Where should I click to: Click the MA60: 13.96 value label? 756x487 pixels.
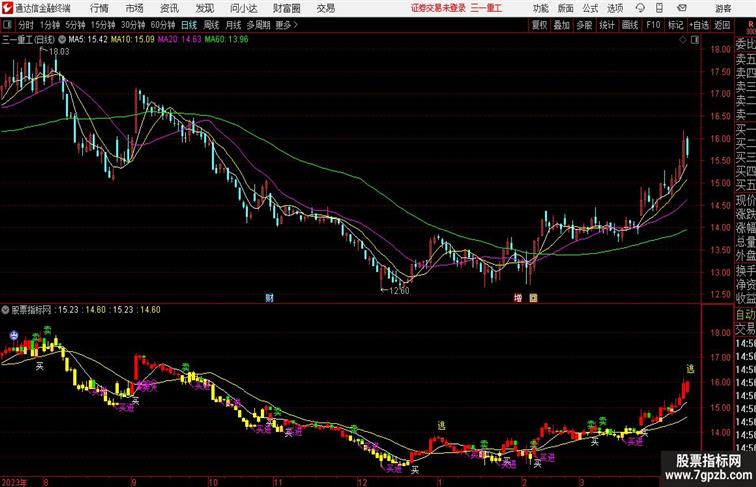(x=227, y=40)
